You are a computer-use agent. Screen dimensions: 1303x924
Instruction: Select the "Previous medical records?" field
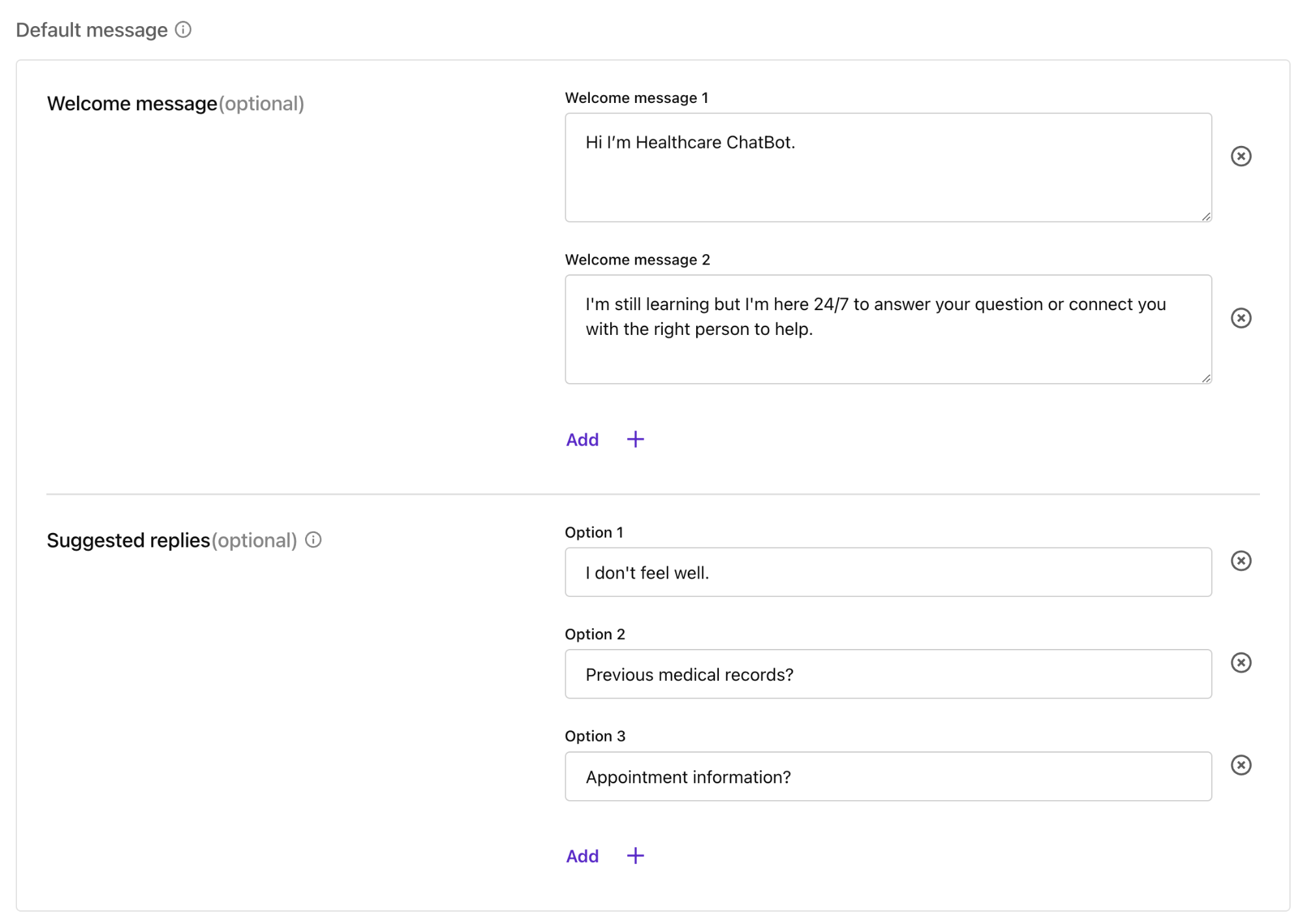[x=886, y=674]
